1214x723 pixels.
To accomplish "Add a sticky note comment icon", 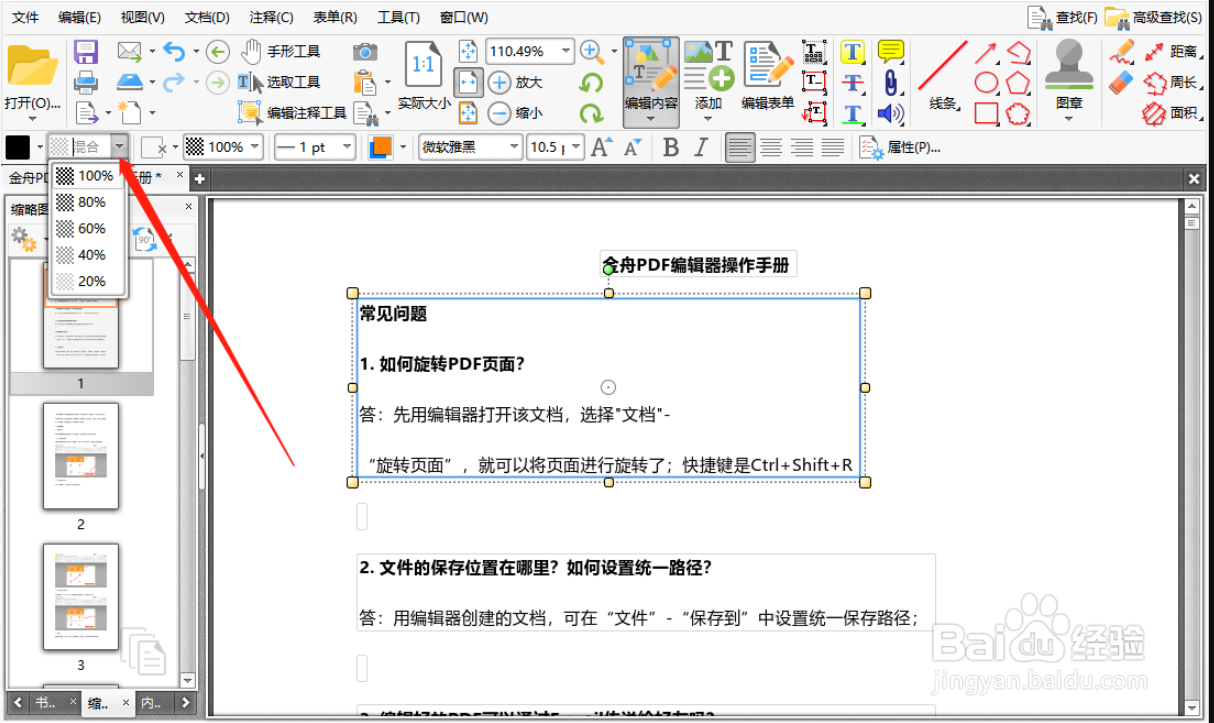I will click(x=890, y=51).
